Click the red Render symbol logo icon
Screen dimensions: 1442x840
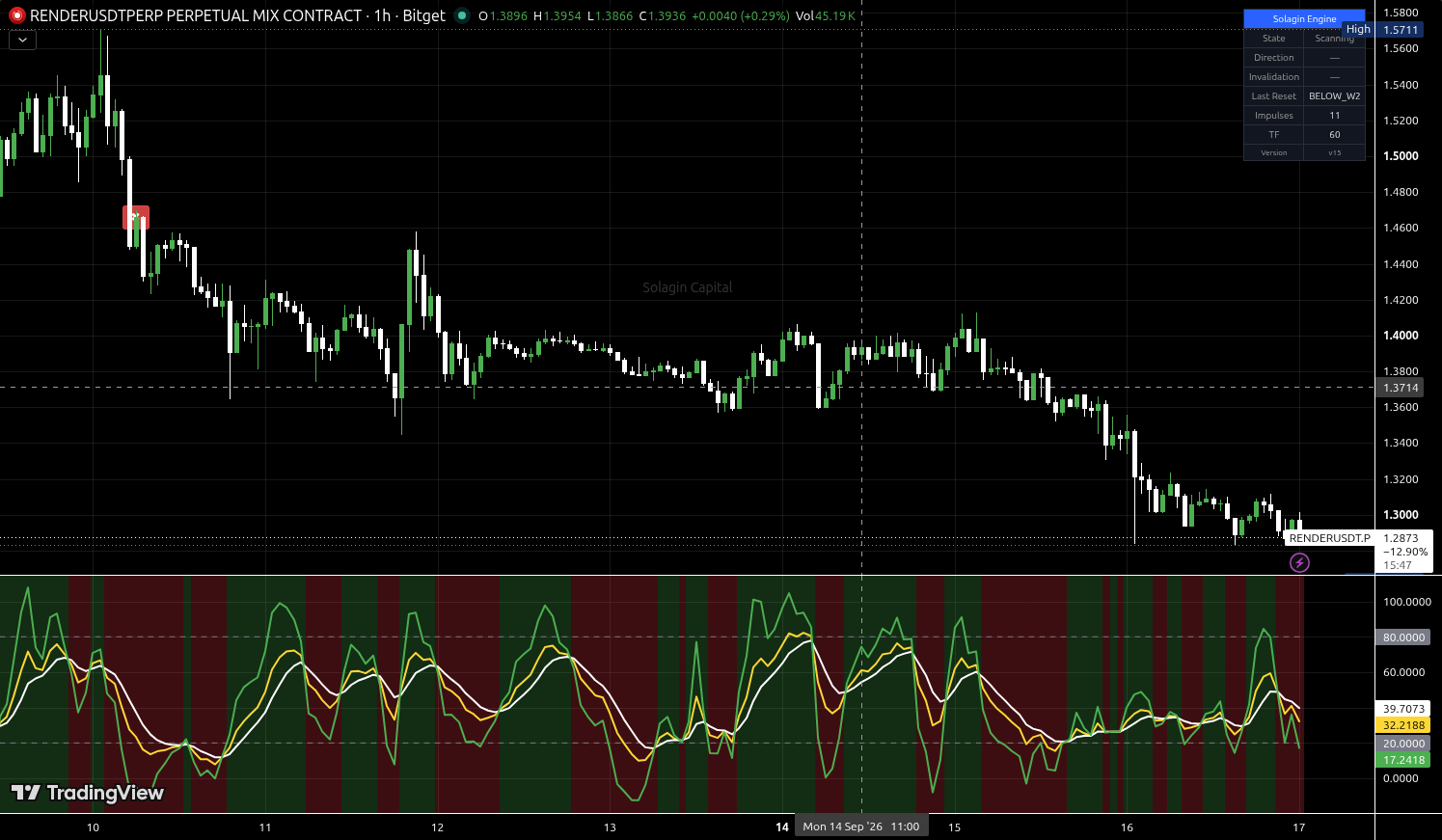pos(16,15)
